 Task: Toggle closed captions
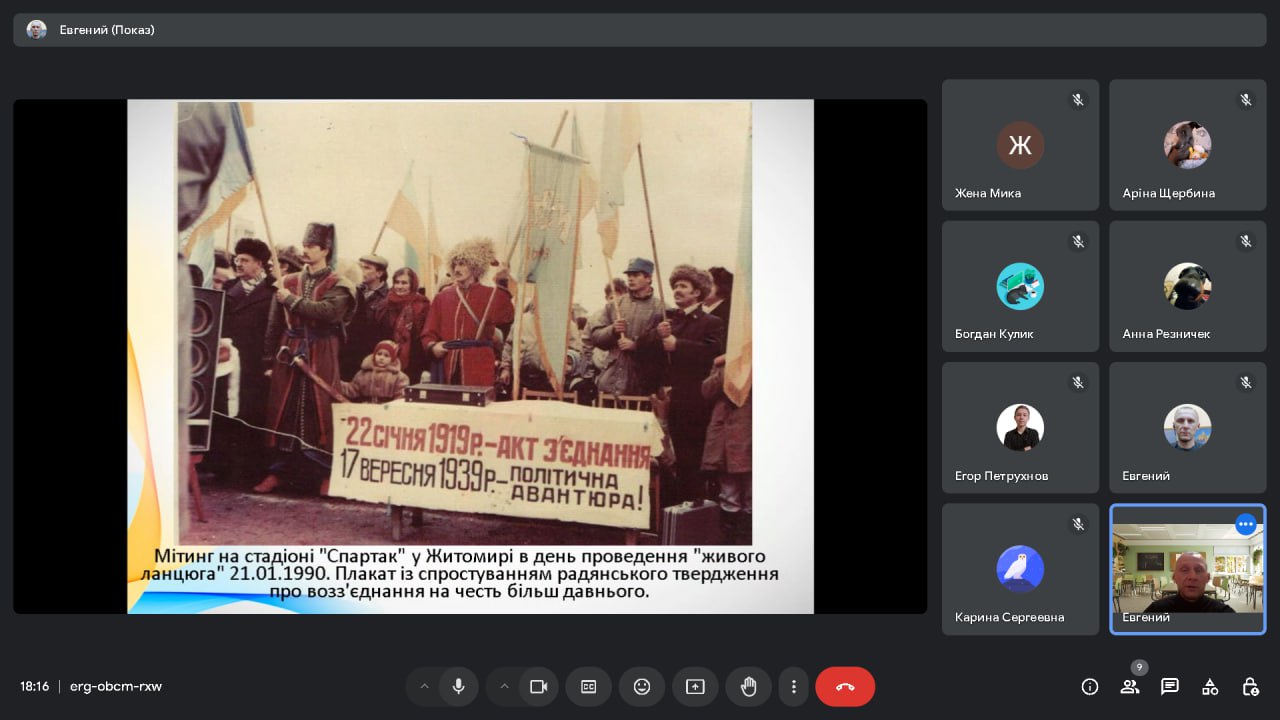point(589,686)
